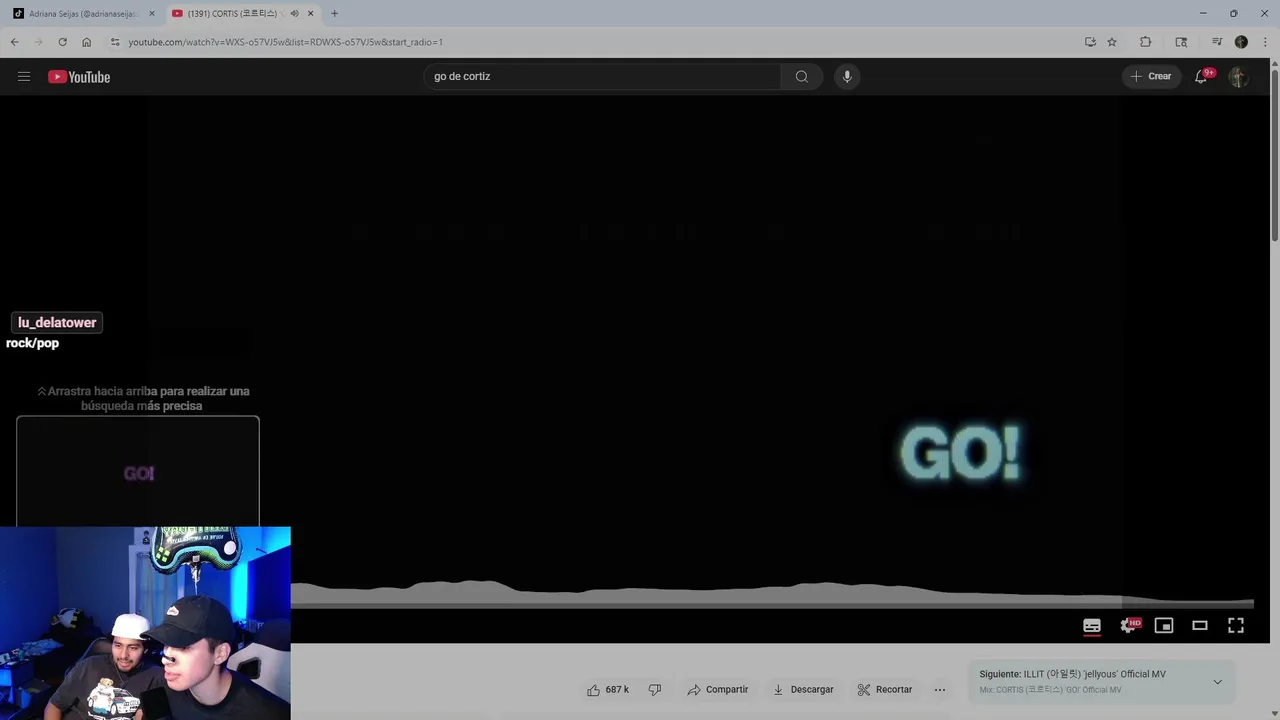Start voice search with the microphone icon
This screenshot has width=1280, height=720.
coord(847,76)
